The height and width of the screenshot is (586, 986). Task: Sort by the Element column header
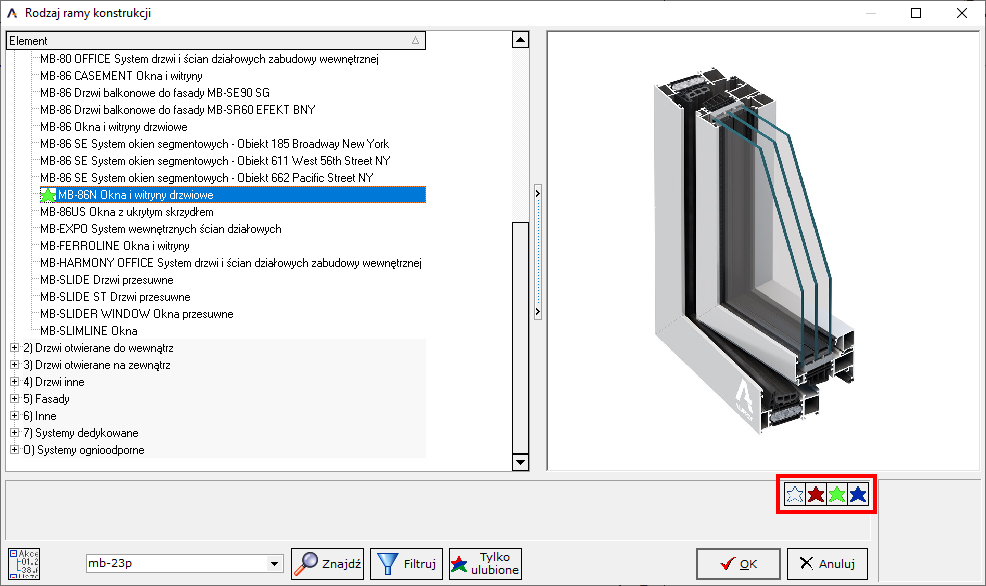pos(215,41)
